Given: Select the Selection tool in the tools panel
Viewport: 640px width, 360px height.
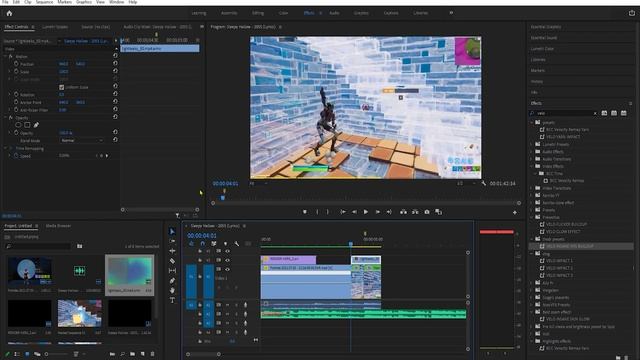Looking at the screenshot, I should (172, 231).
